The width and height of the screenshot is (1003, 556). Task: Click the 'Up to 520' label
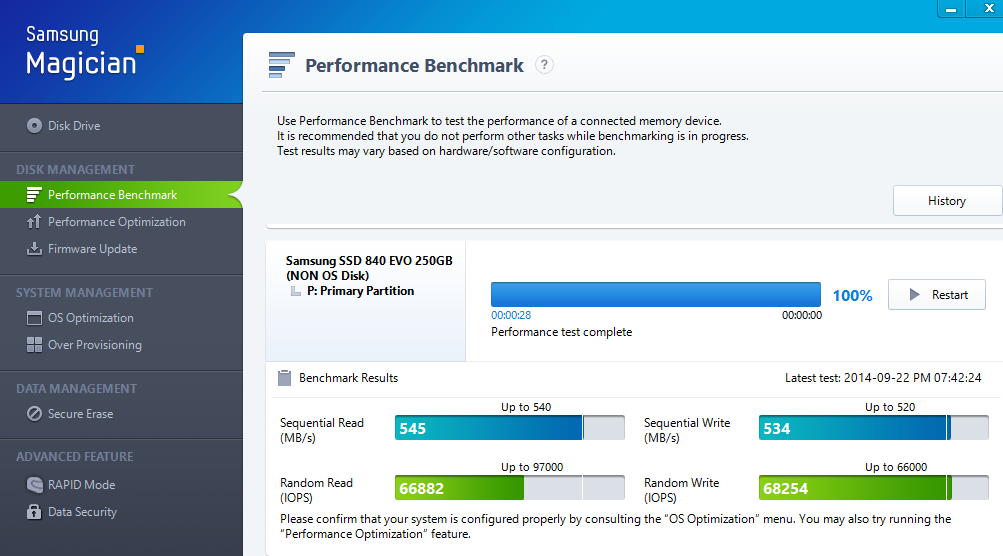(890, 407)
